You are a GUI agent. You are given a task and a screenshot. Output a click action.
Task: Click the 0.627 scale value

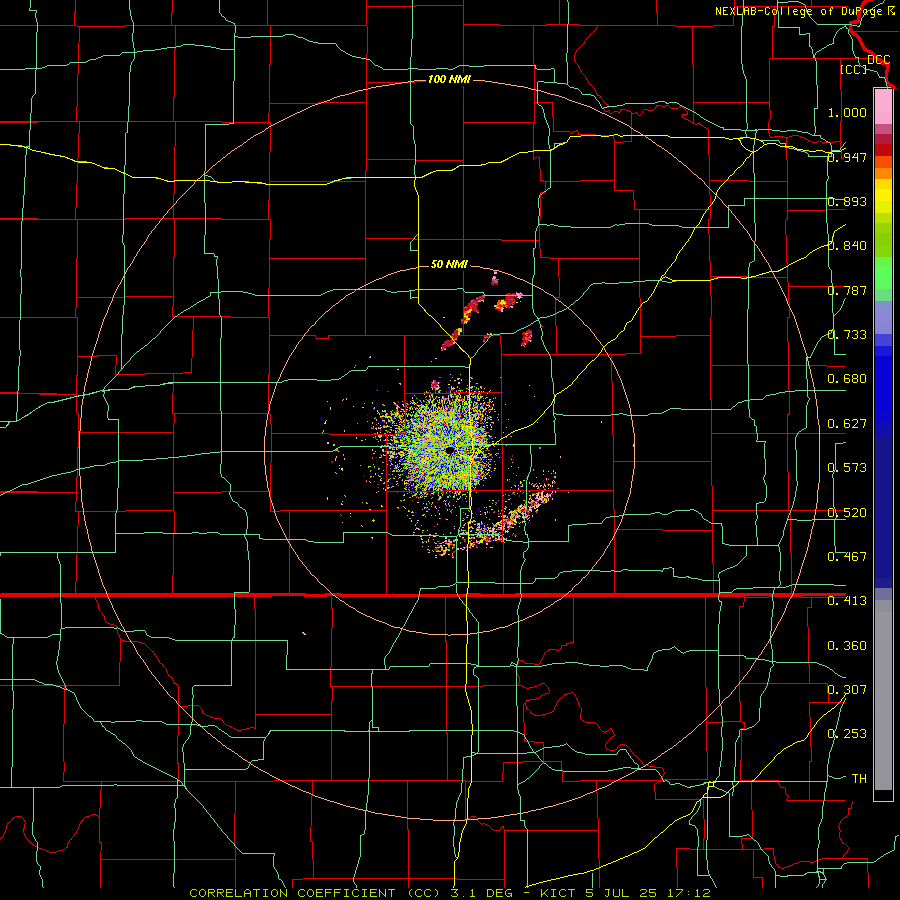tap(847, 424)
